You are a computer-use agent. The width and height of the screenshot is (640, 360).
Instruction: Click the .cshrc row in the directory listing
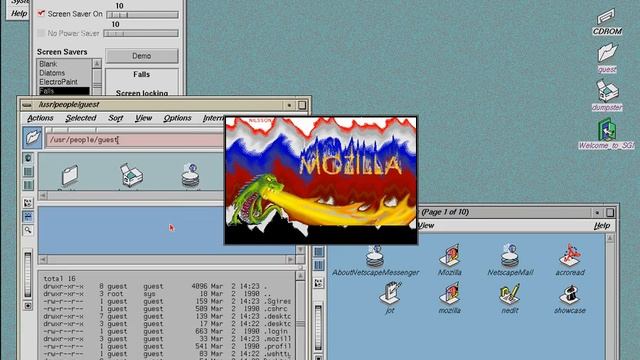coord(167,309)
